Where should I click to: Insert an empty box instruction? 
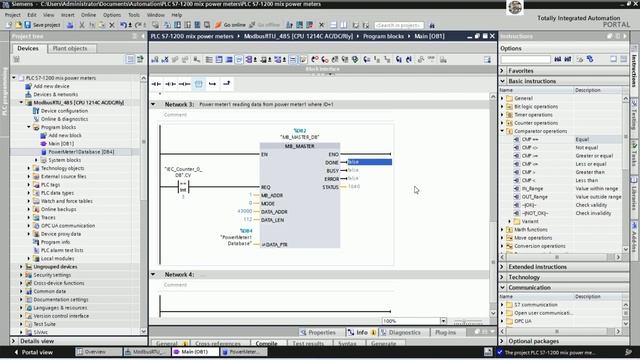[x=198, y=84]
